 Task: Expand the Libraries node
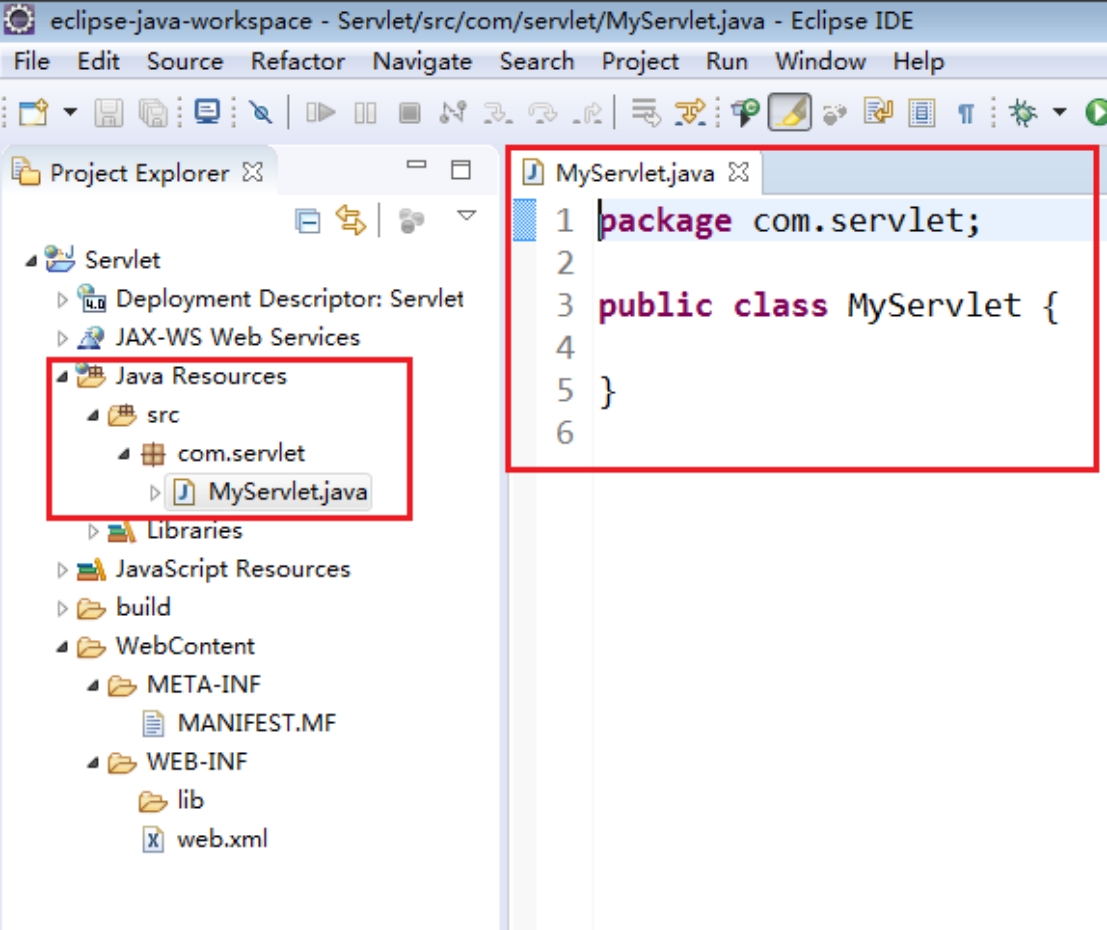[x=92, y=531]
